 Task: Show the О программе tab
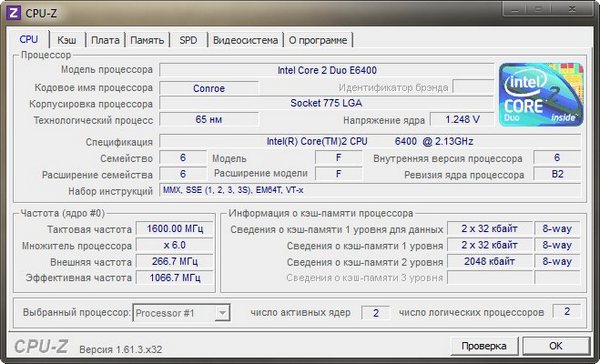[x=318, y=40]
